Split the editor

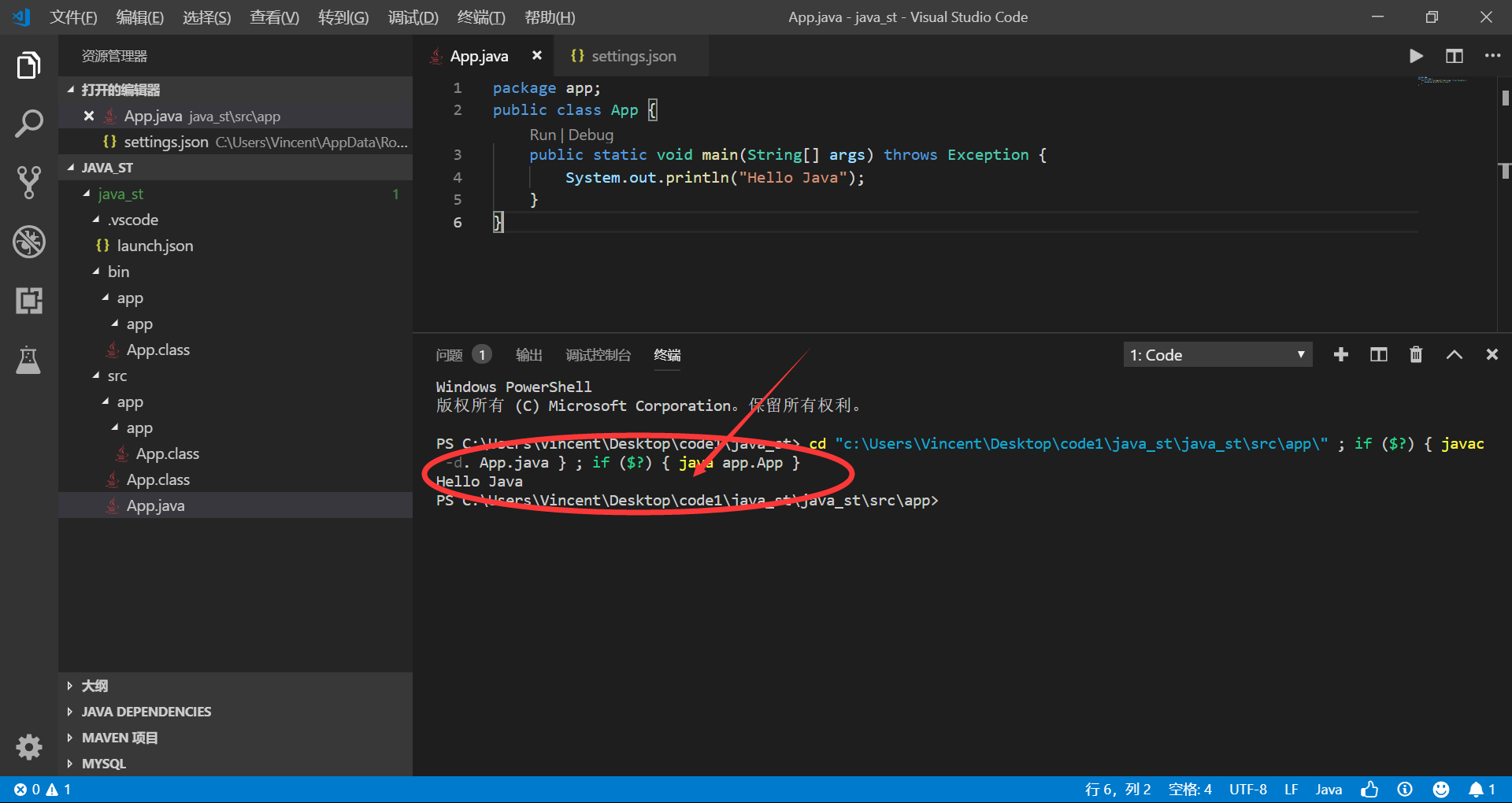[x=1455, y=56]
